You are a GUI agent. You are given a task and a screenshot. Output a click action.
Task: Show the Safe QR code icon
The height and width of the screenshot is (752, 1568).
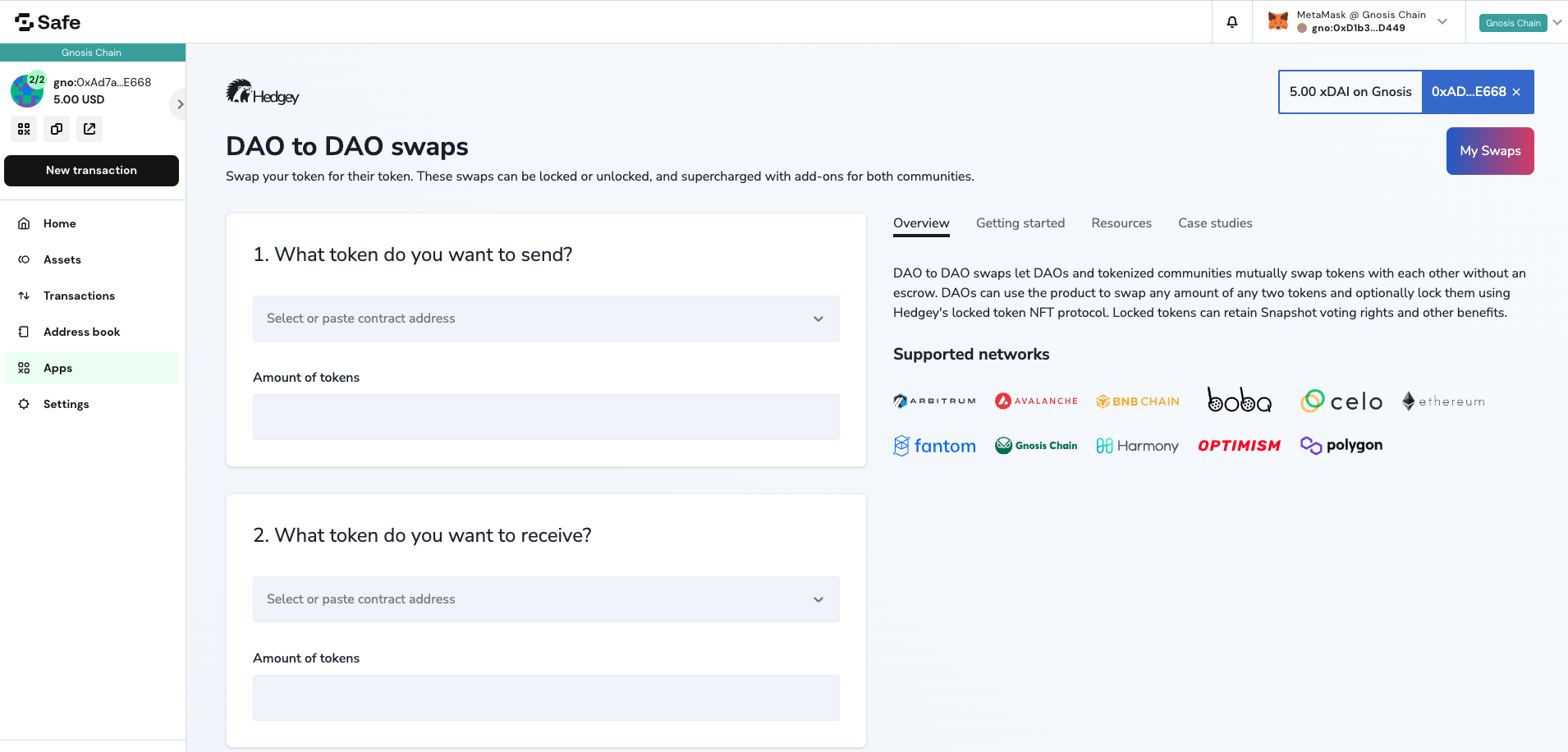[24, 129]
